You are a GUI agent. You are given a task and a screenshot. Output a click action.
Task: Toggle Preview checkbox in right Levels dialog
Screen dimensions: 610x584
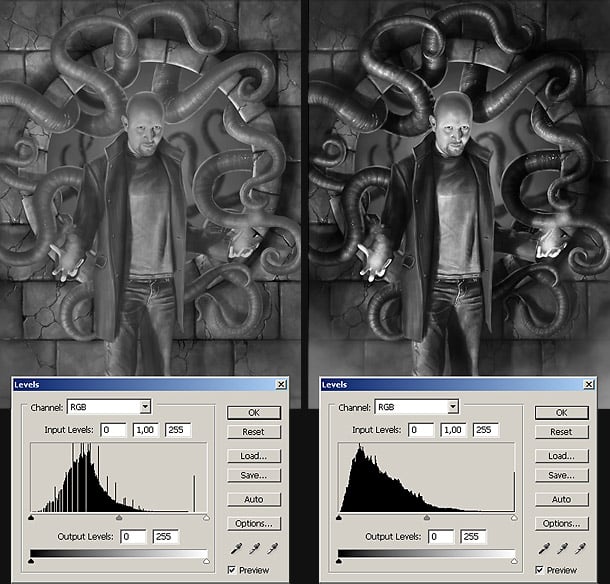coord(540,570)
